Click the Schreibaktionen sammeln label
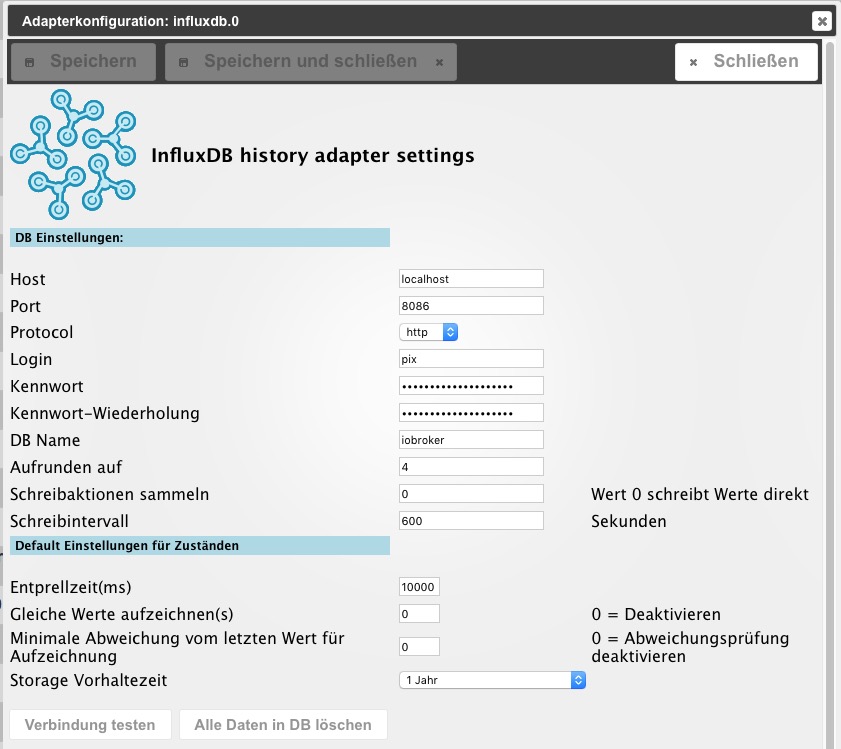 [109, 494]
